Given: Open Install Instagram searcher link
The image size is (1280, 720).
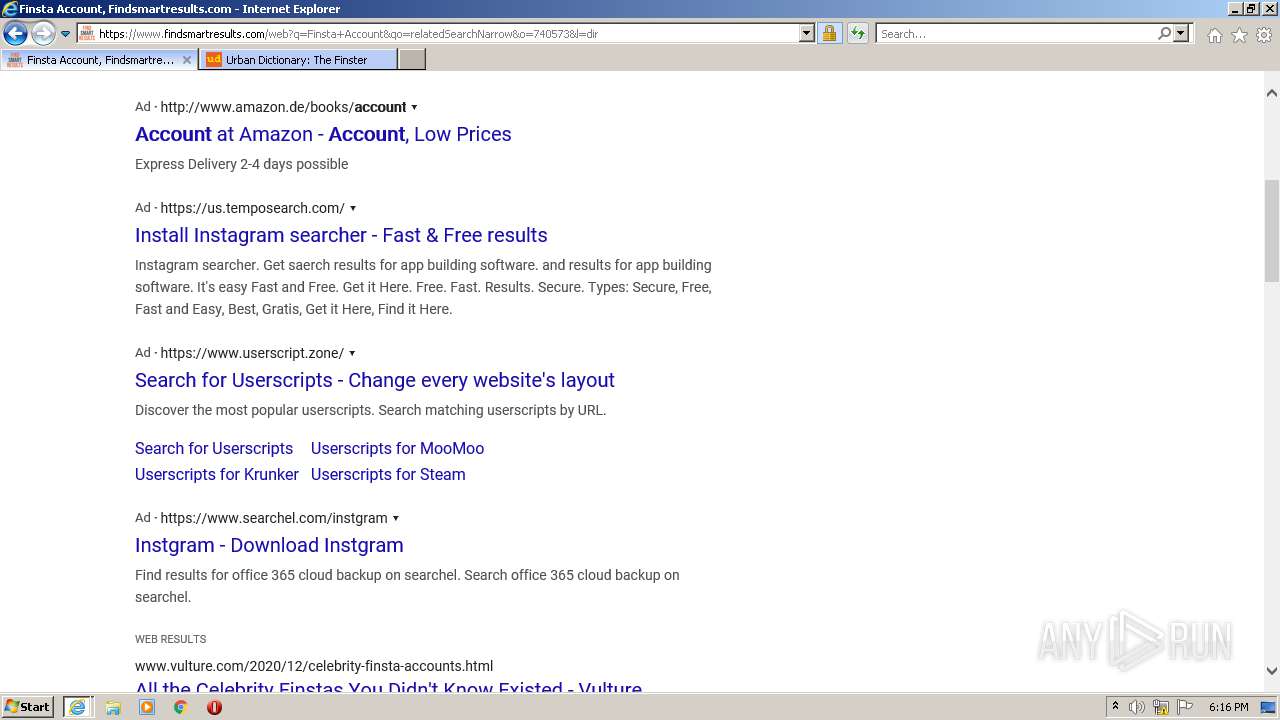Looking at the screenshot, I should coord(341,235).
